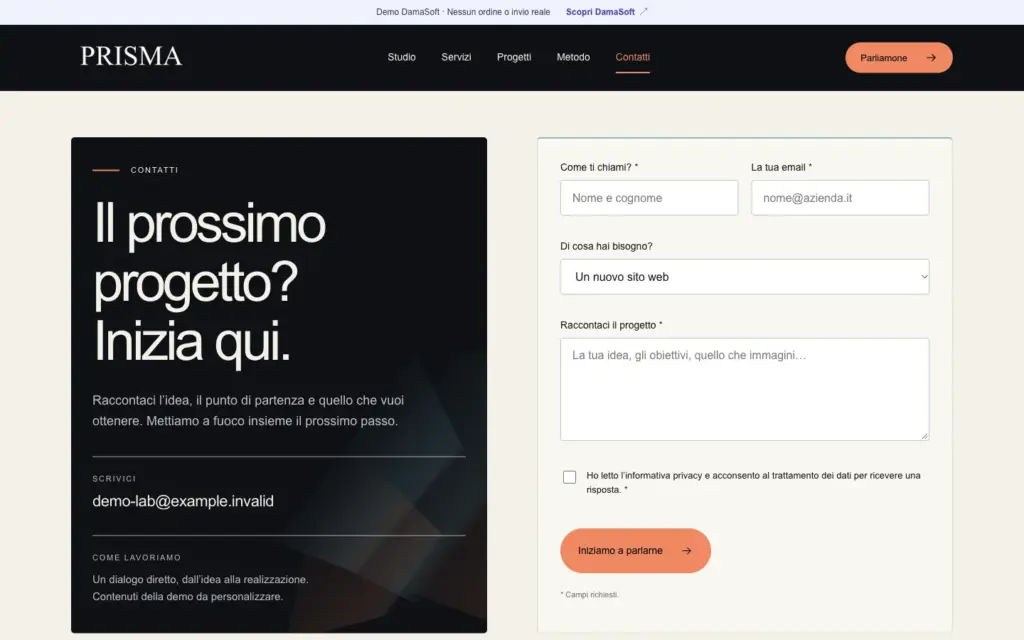Click the Un dialogo diretto paragraph
Image resolution: width=1024 pixels, height=640 pixels.
pyautogui.click(x=200, y=588)
